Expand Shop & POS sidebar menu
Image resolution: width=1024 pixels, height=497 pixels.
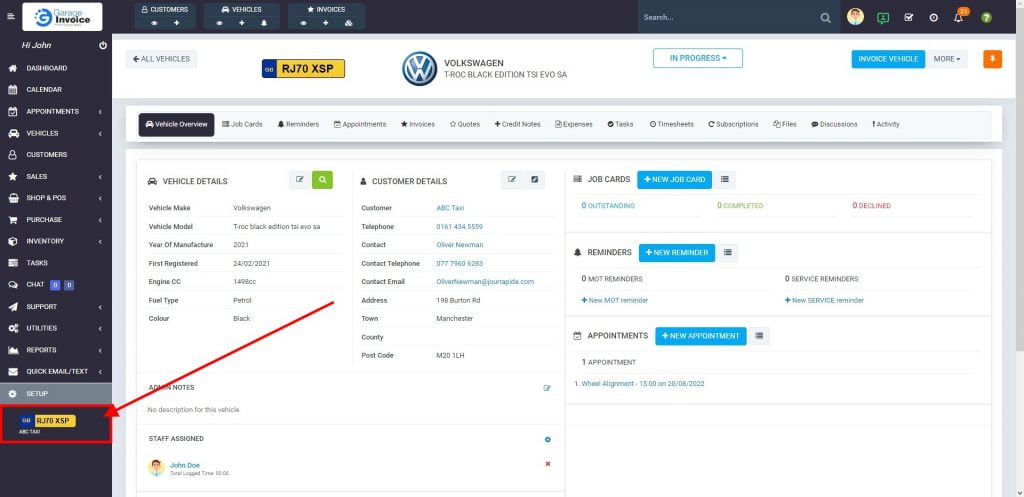tap(56, 198)
